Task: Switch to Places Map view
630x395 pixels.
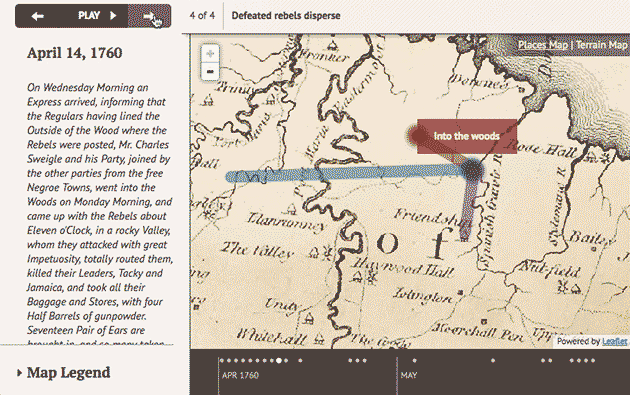Action: pyautogui.click(x=543, y=45)
